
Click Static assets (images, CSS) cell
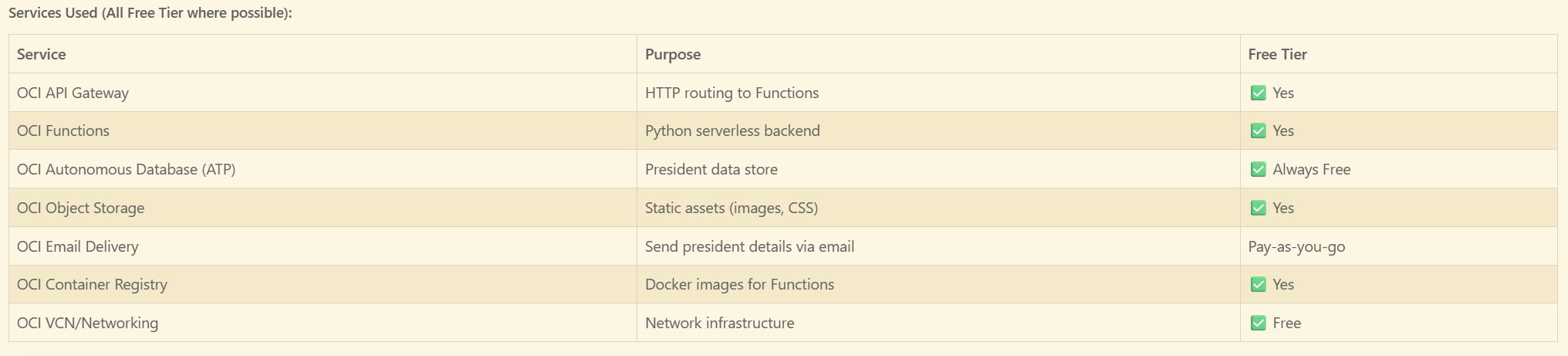pos(732,208)
